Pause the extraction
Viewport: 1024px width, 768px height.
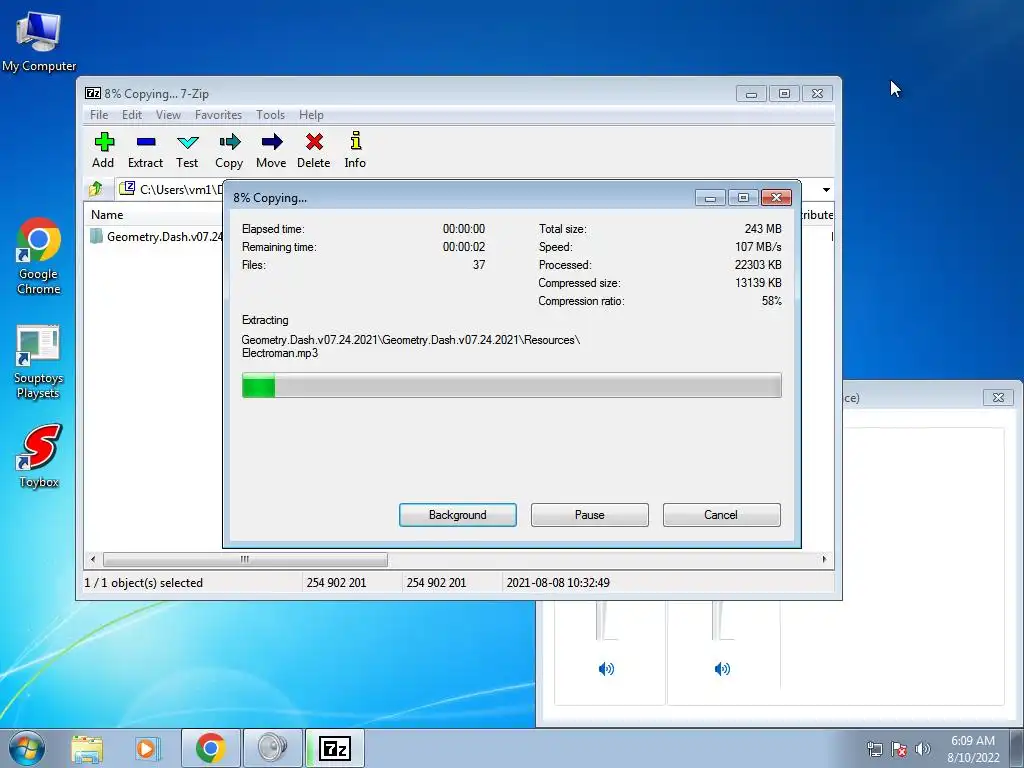pos(590,515)
